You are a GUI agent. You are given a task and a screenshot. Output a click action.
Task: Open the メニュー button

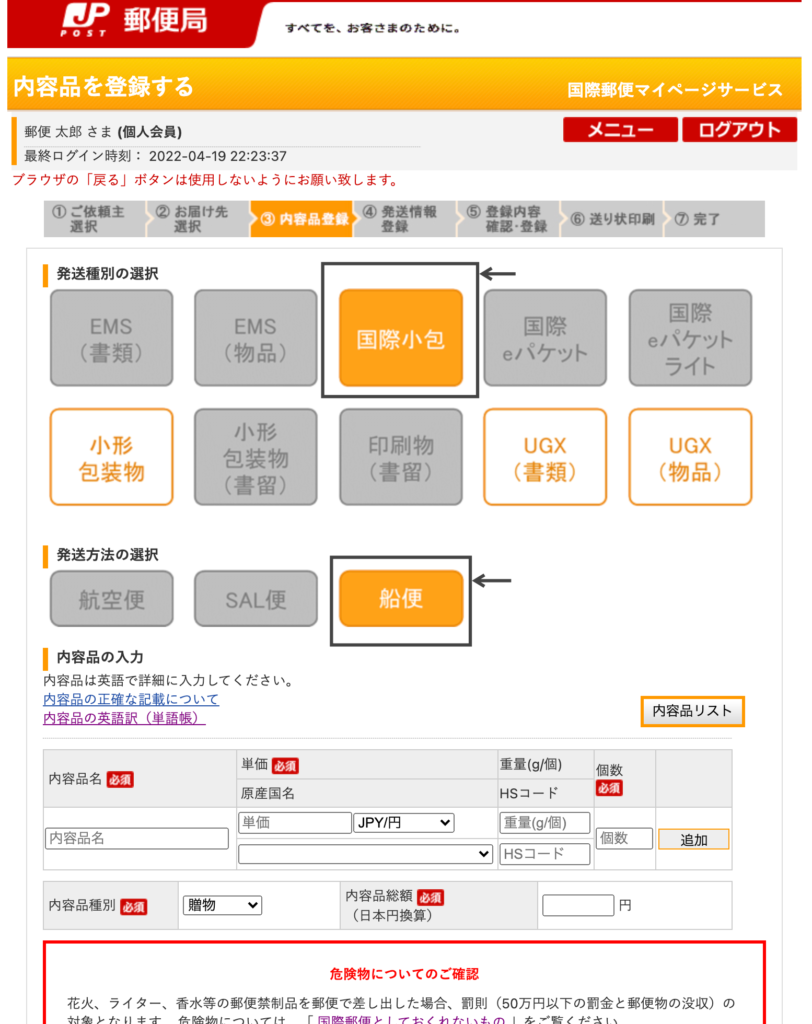tap(620, 130)
